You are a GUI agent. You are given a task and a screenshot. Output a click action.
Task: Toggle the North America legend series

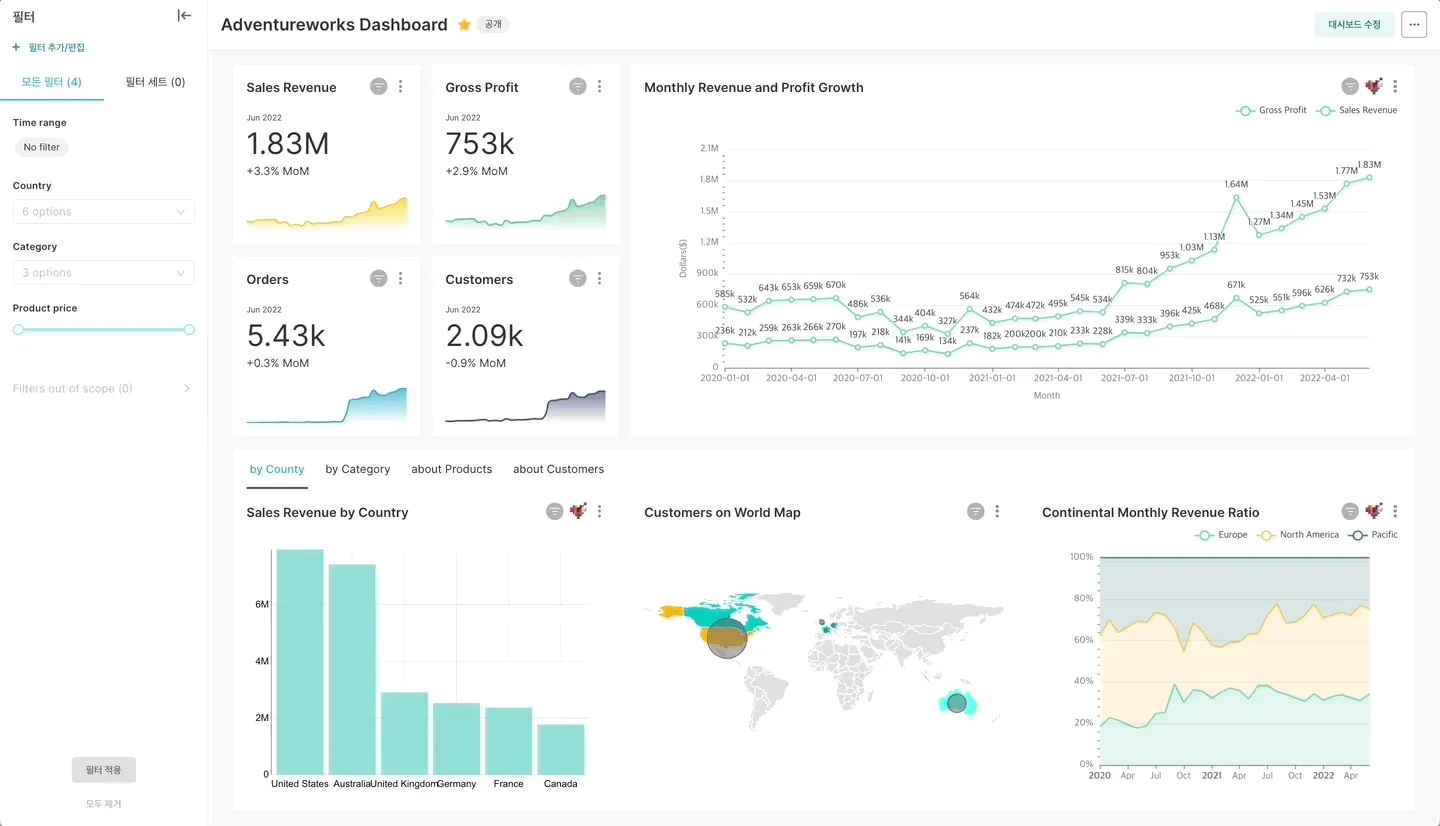tap(1298, 535)
